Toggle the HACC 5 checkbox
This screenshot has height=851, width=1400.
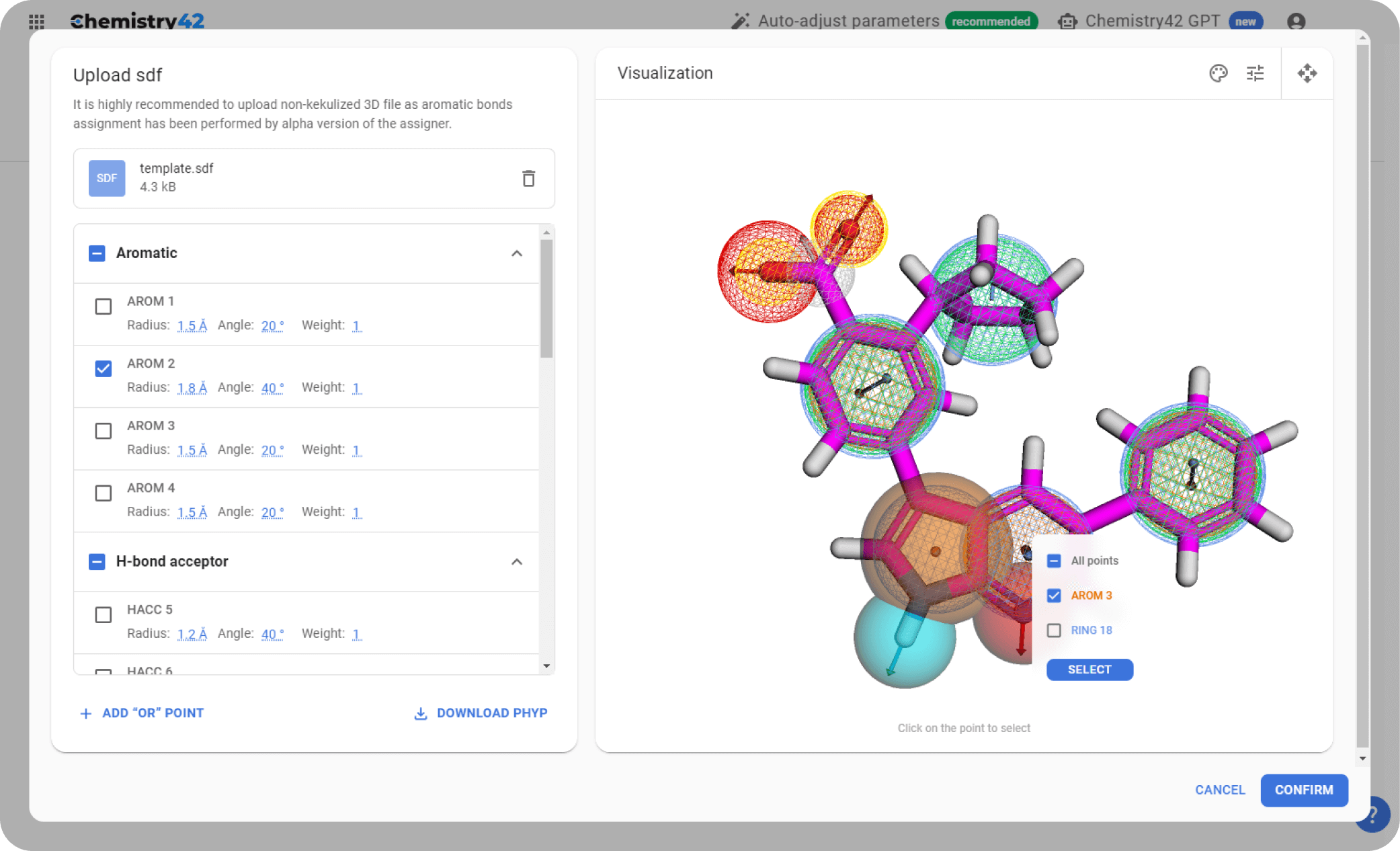click(x=104, y=615)
